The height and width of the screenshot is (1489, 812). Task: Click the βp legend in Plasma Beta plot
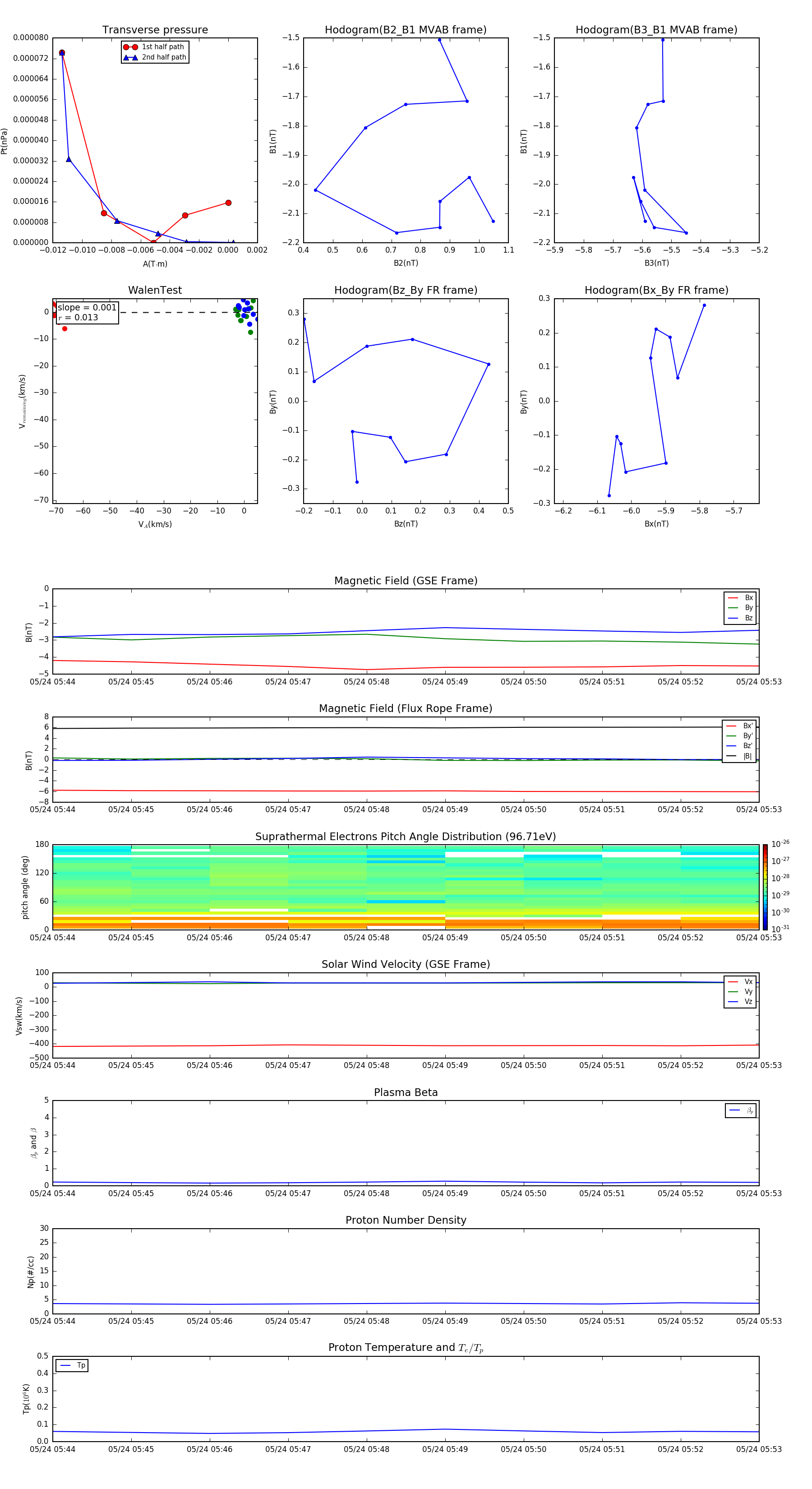coord(741,1110)
